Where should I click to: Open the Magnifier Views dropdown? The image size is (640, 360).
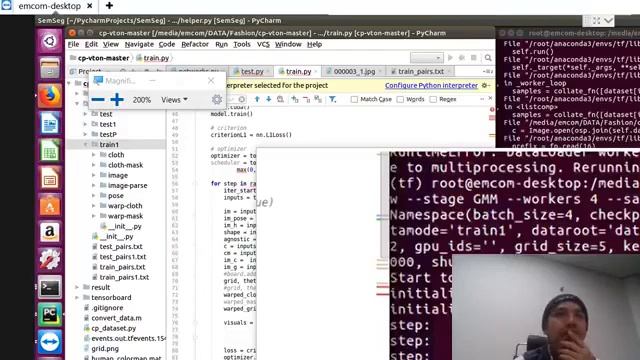point(174,100)
